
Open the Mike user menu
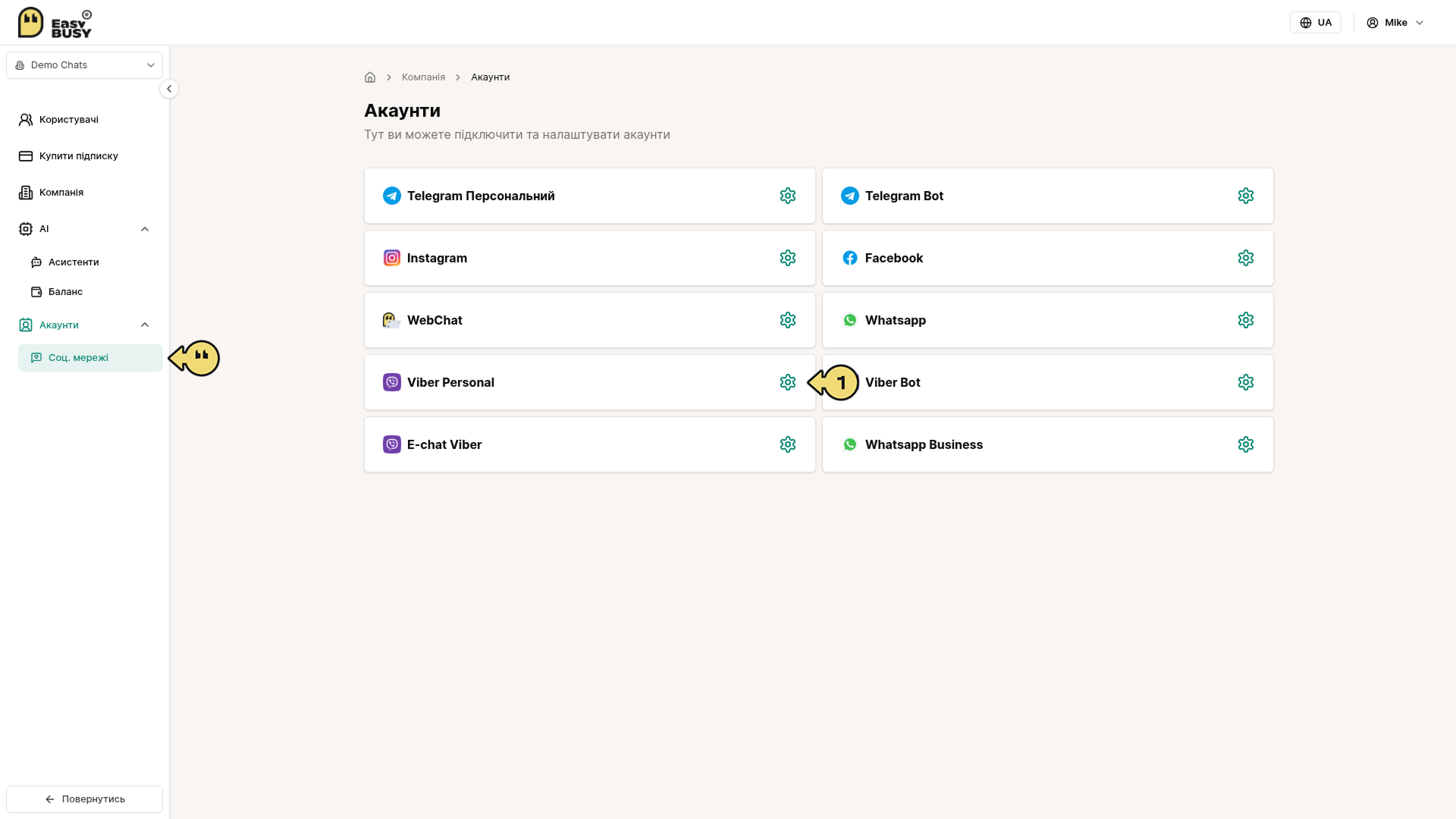(x=1395, y=23)
